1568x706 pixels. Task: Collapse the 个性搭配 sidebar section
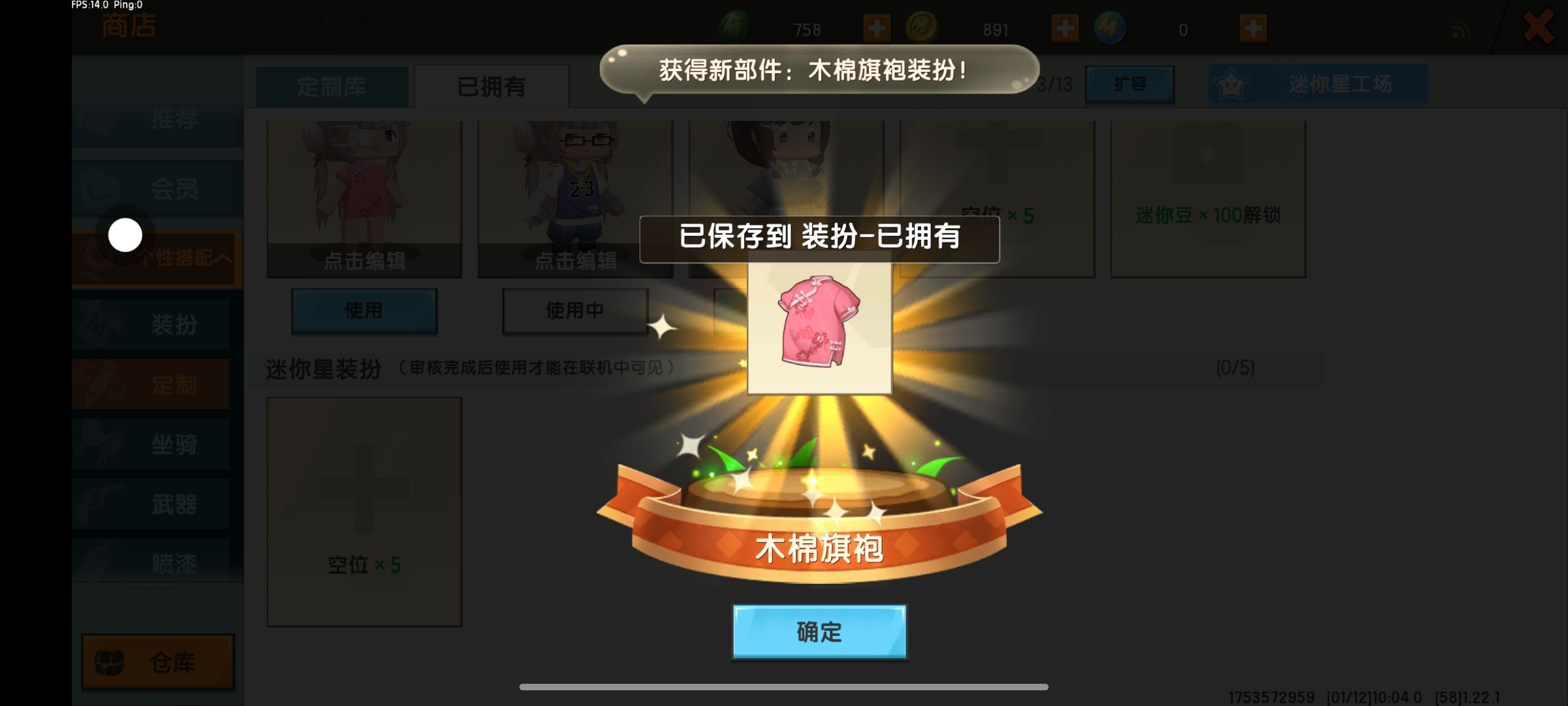[157, 258]
